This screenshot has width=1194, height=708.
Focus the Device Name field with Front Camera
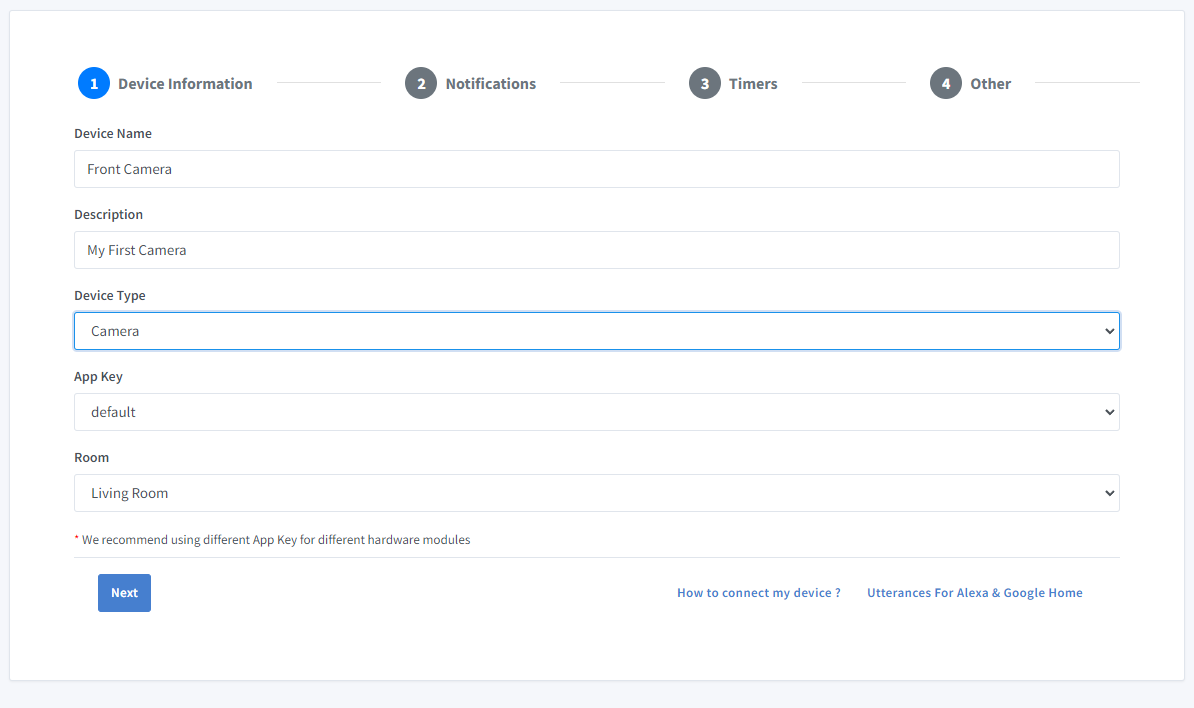[596, 169]
